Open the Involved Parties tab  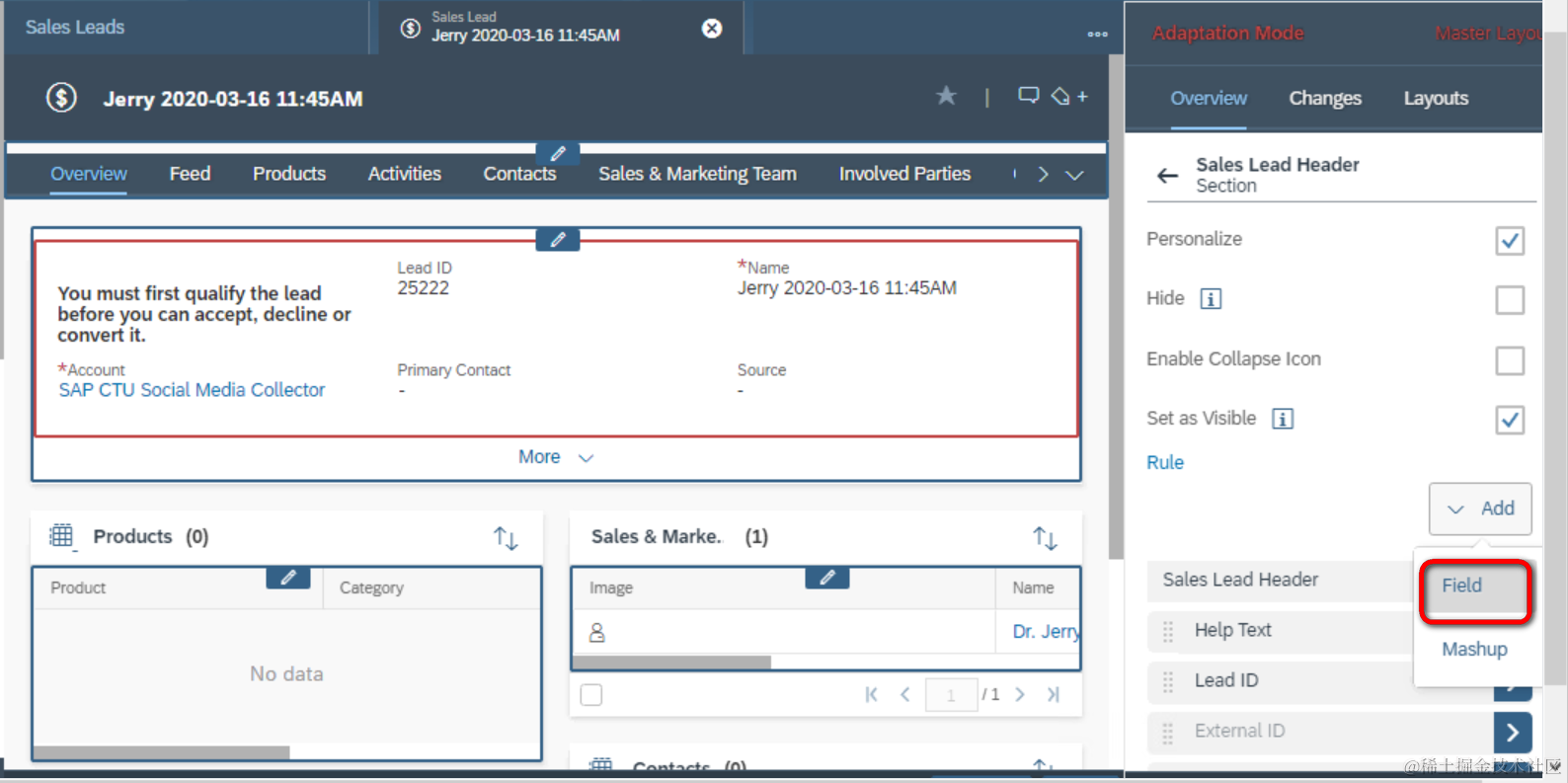click(904, 174)
